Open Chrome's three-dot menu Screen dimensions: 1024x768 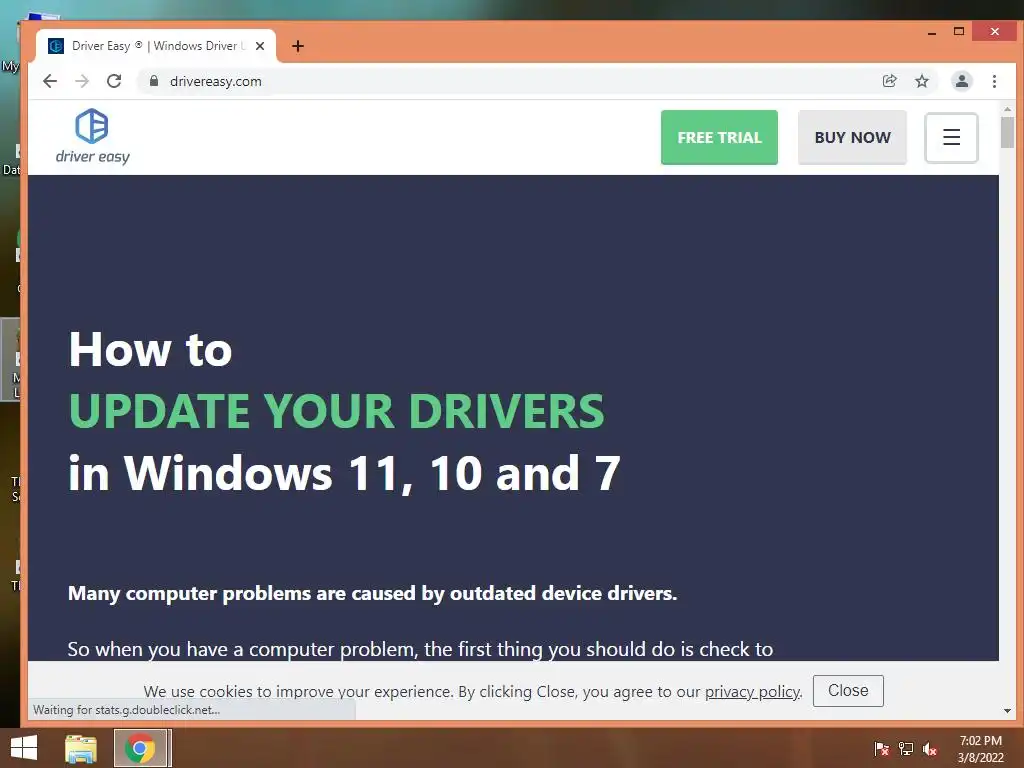(x=994, y=81)
